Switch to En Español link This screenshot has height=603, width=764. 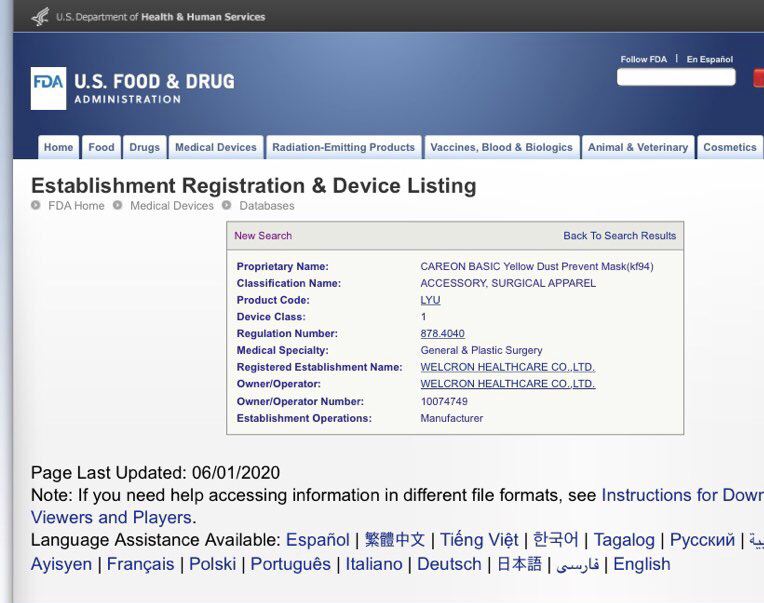click(x=709, y=59)
